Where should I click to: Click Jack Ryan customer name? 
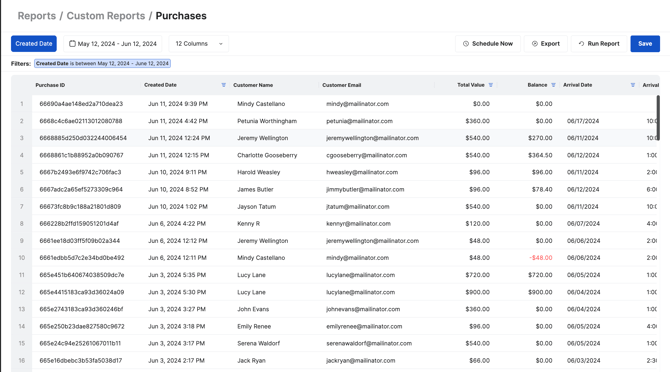click(251, 360)
